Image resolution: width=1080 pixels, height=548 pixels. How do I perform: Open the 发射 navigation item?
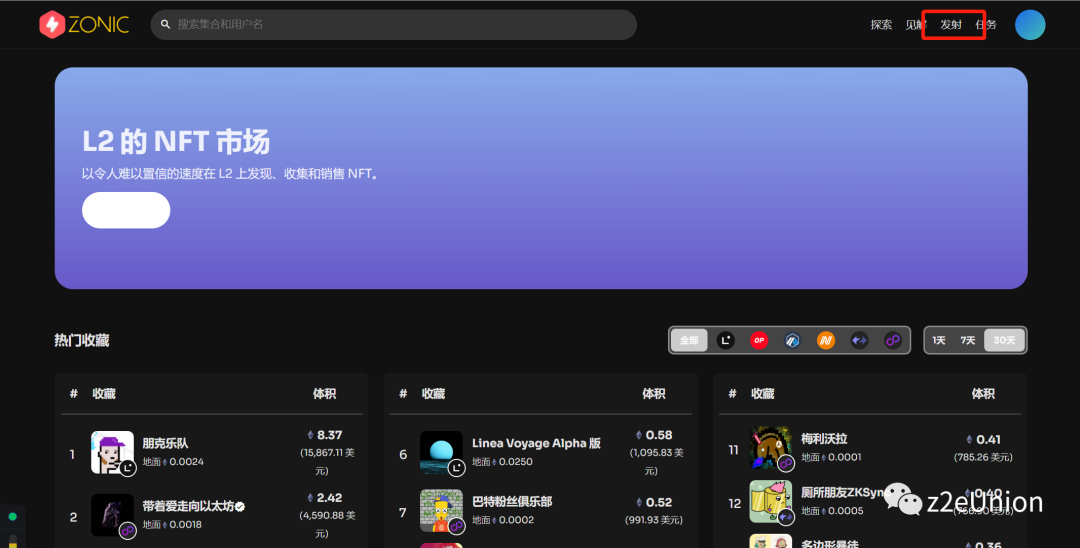(x=951, y=25)
